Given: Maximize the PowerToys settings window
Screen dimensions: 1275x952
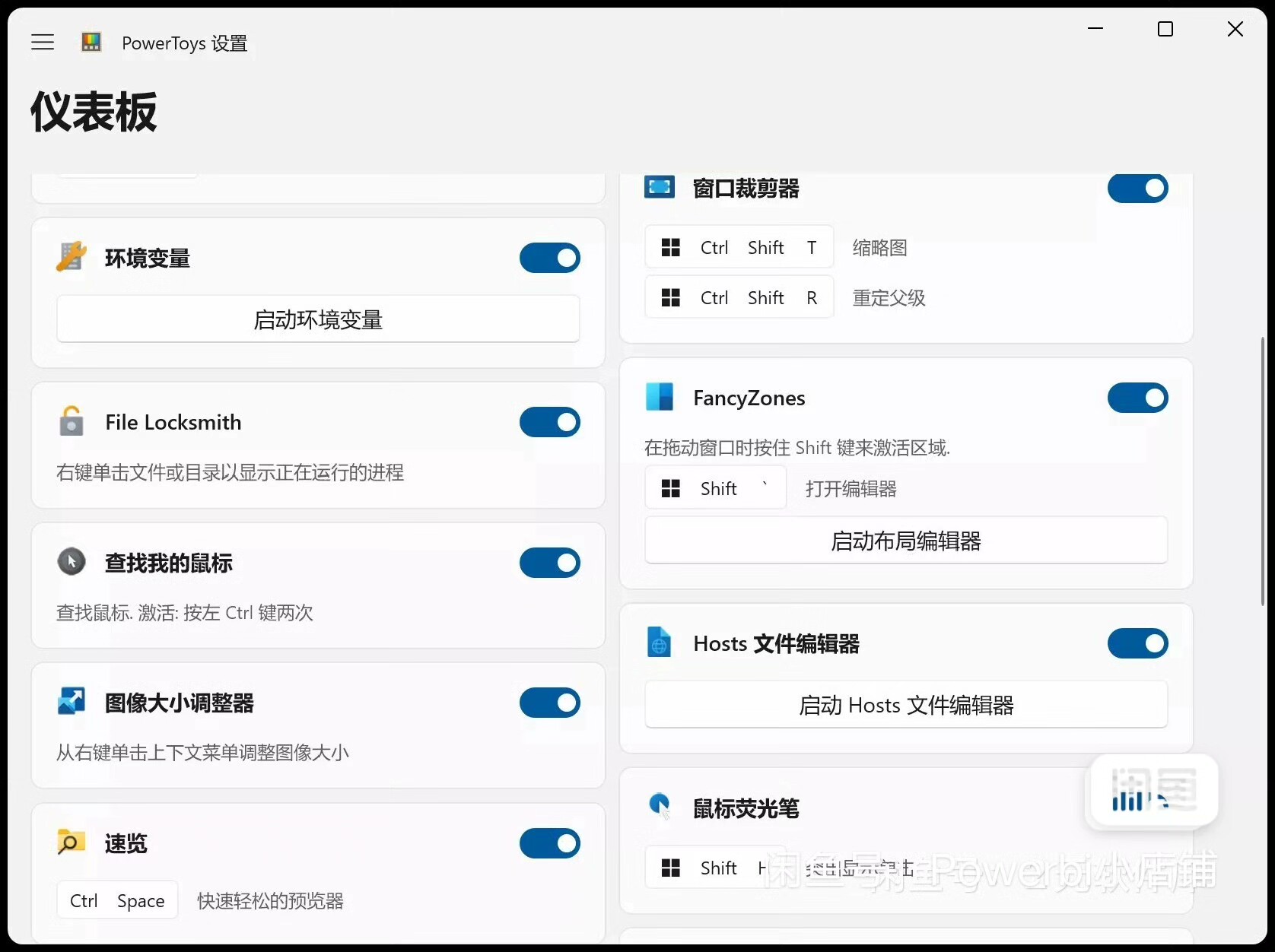Looking at the screenshot, I should [x=1165, y=29].
